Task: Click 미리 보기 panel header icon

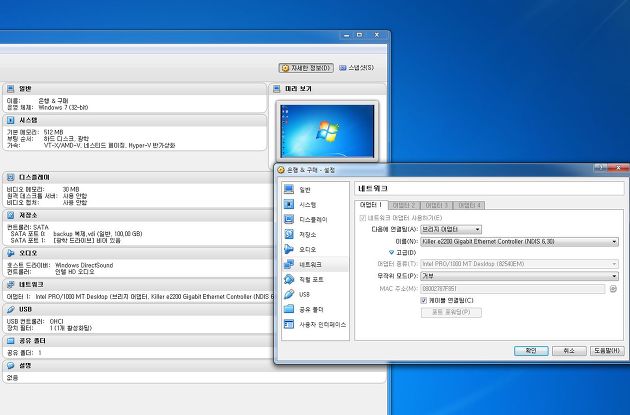Action: point(276,89)
